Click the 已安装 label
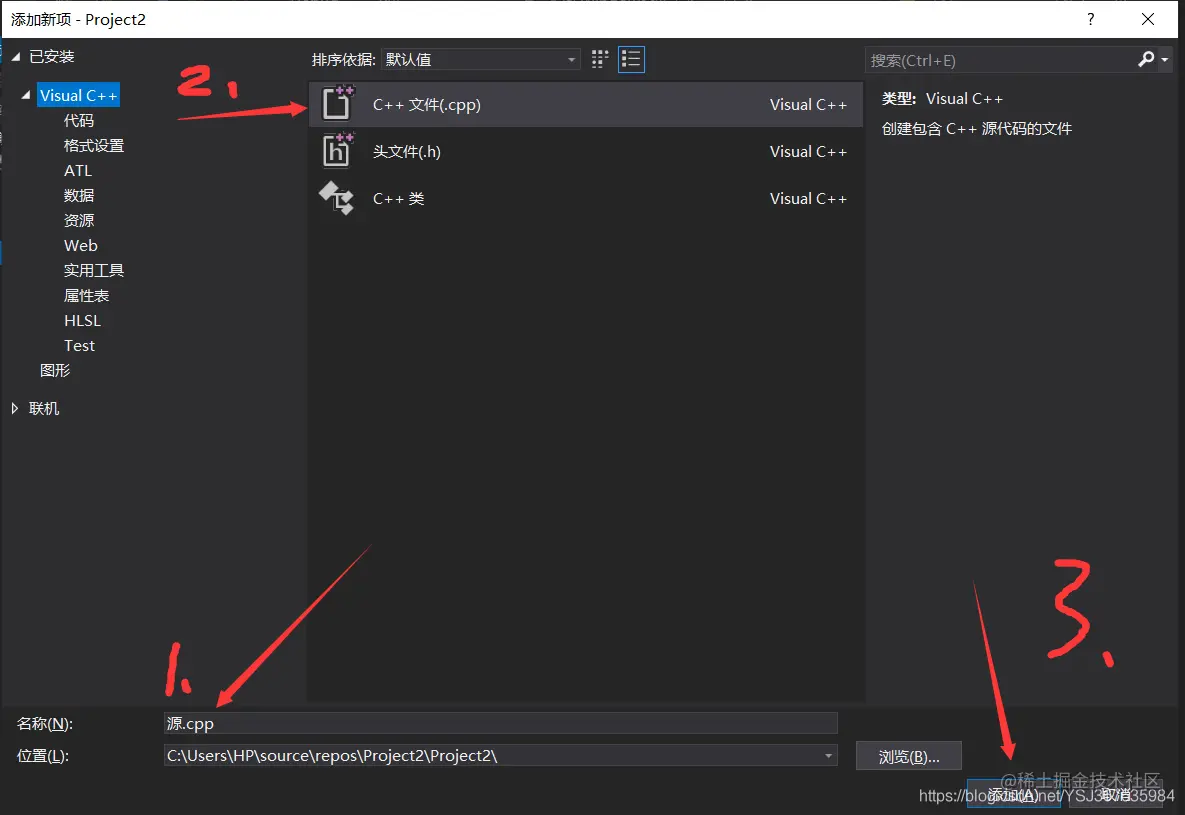1185x815 pixels. click(x=51, y=57)
